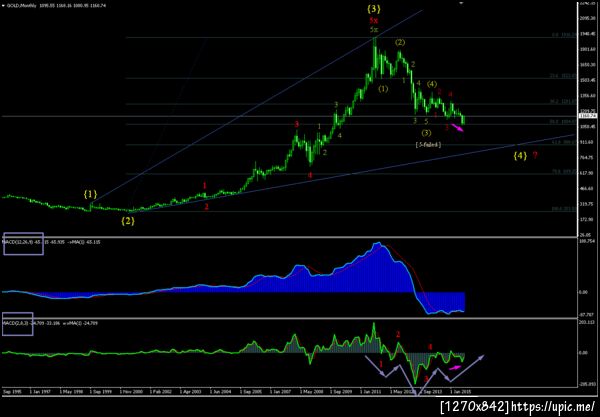Viewport: 600px width, 417px height.
Task: Click the 466.60 price axis label
Action: pos(588,188)
